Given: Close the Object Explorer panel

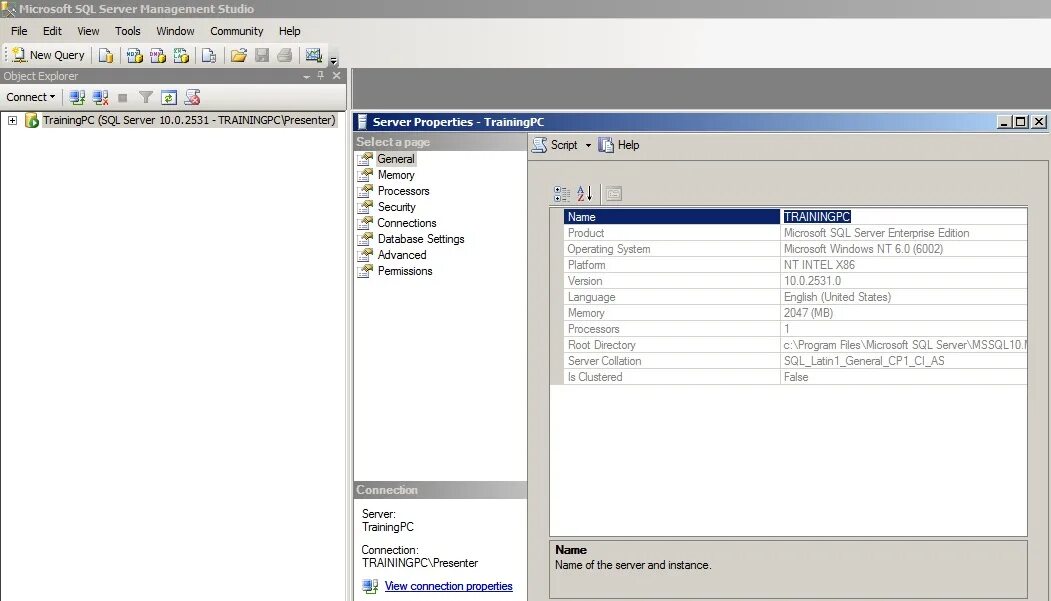Looking at the screenshot, I should [336, 76].
